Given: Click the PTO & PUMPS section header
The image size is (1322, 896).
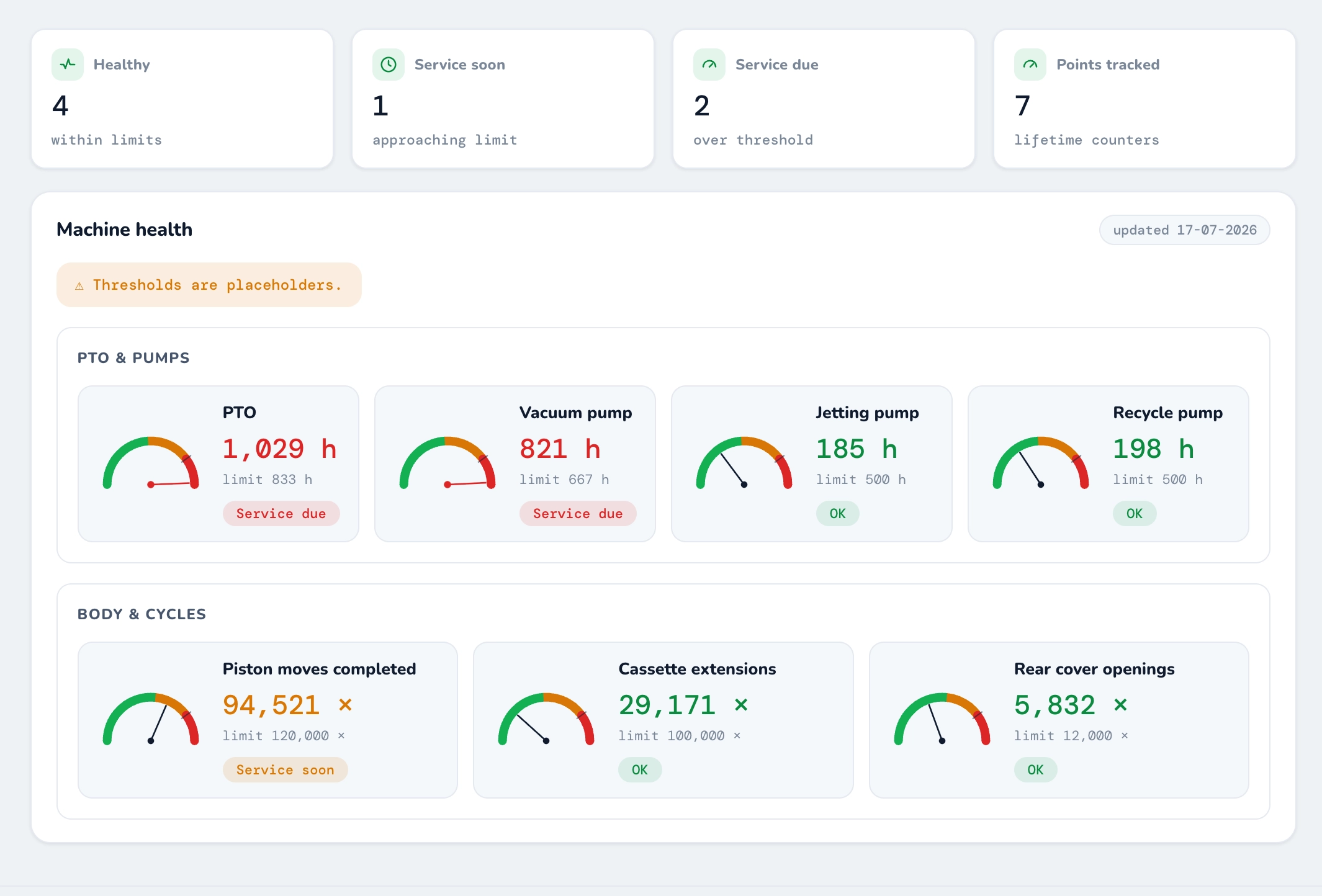Looking at the screenshot, I should click(x=133, y=358).
